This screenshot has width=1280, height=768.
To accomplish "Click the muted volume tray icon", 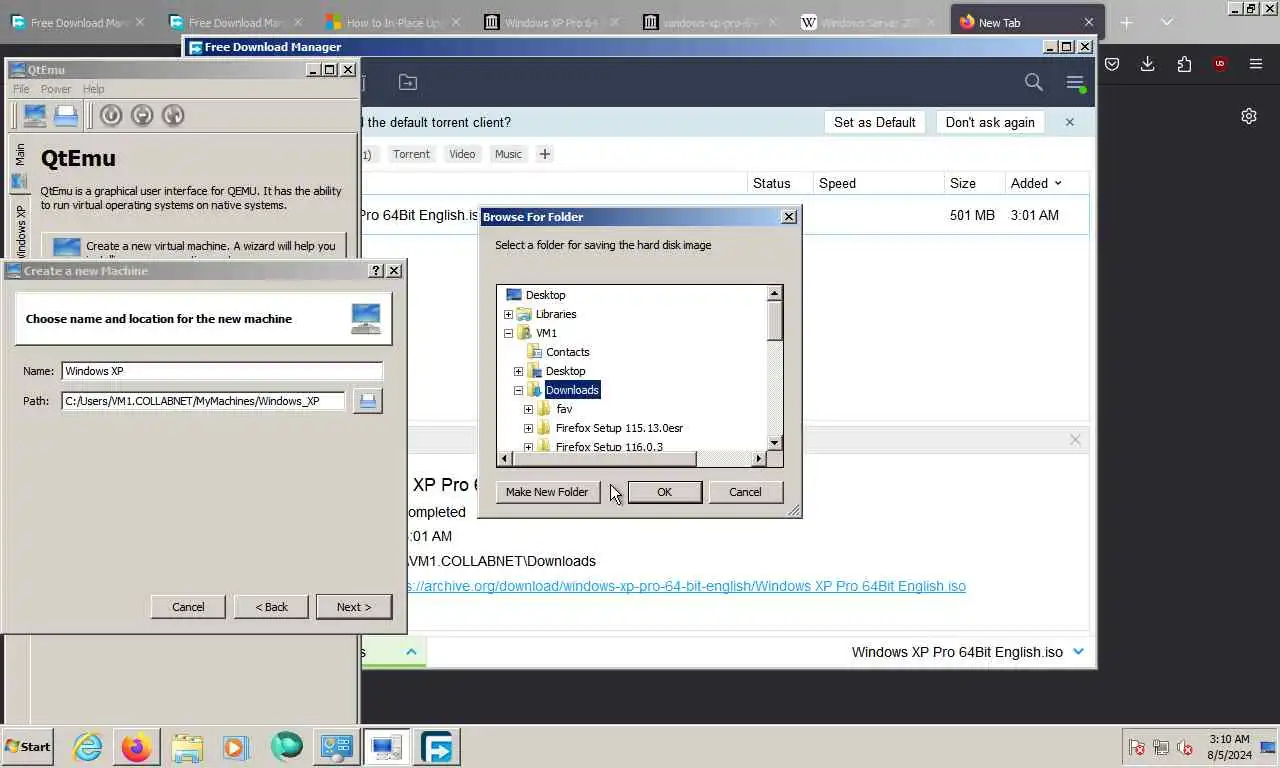I will pyautogui.click(x=1185, y=748).
